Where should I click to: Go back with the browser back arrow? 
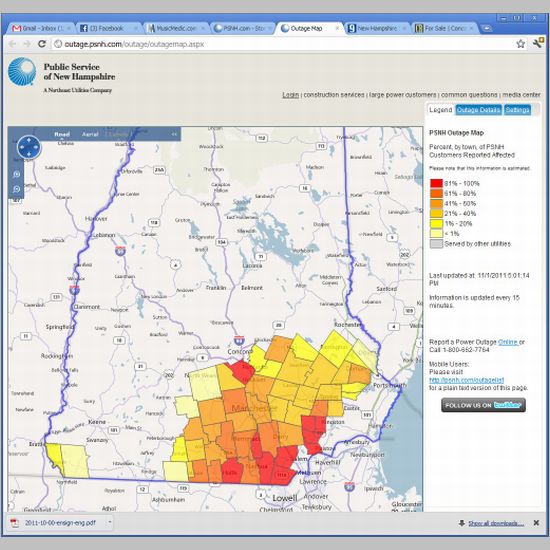[13, 44]
